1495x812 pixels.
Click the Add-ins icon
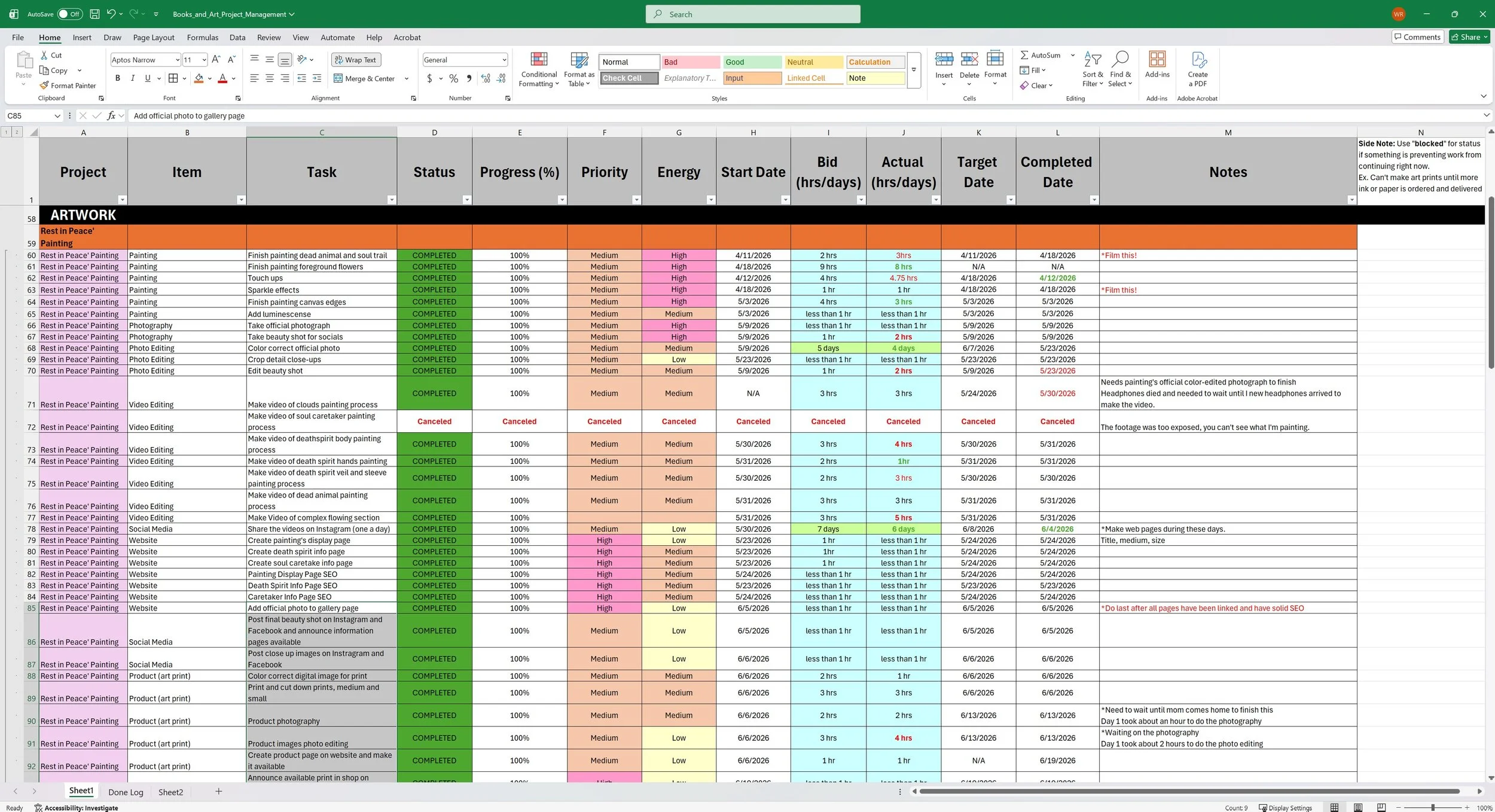(1157, 59)
